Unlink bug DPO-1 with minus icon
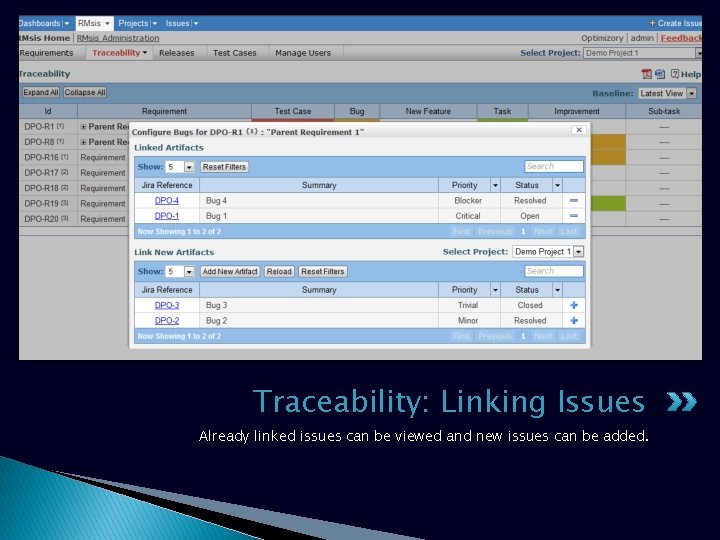The width and height of the screenshot is (720, 540). click(574, 216)
